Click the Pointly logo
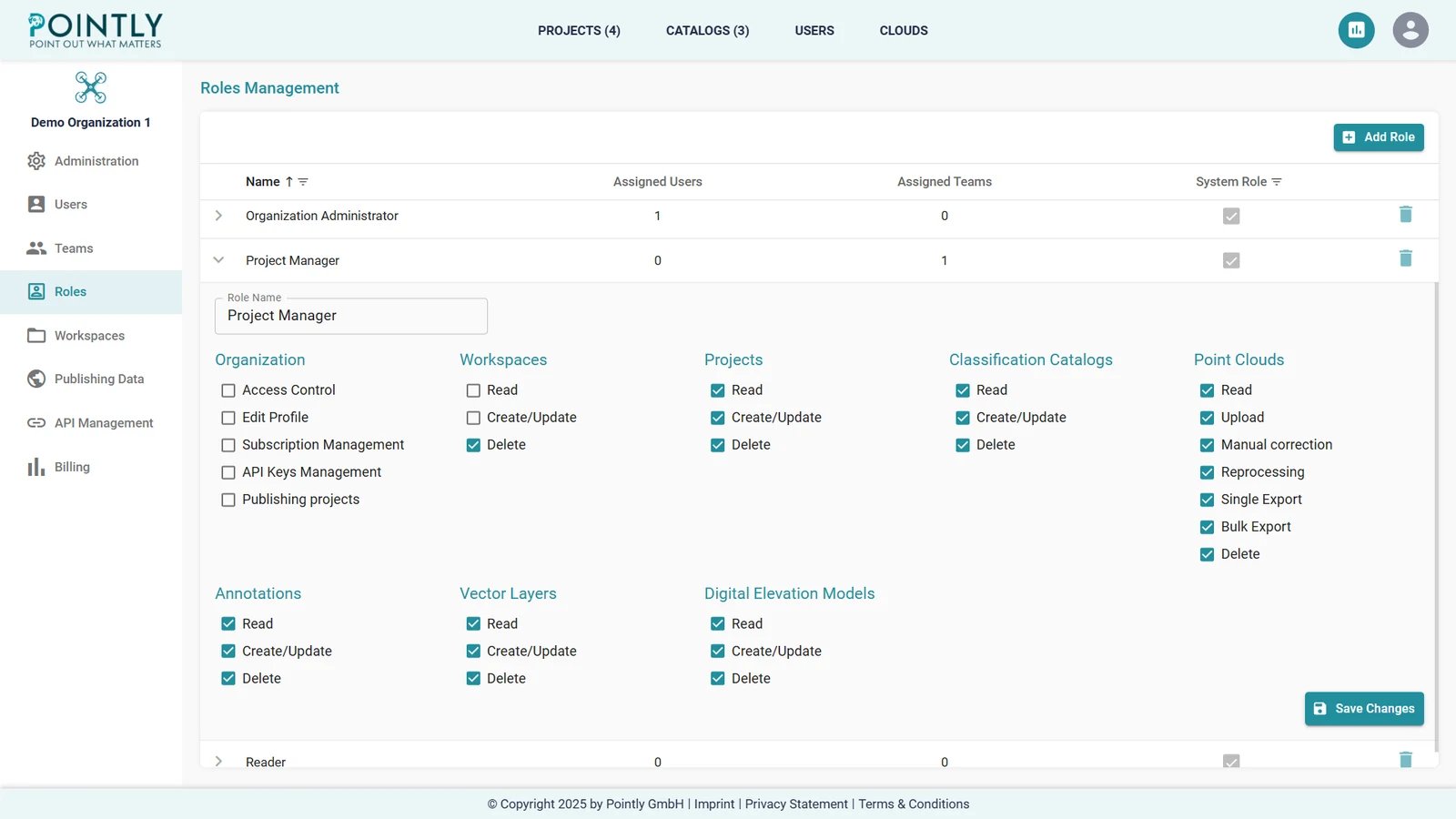This screenshot has width=1456, height=819. (95, 30)
